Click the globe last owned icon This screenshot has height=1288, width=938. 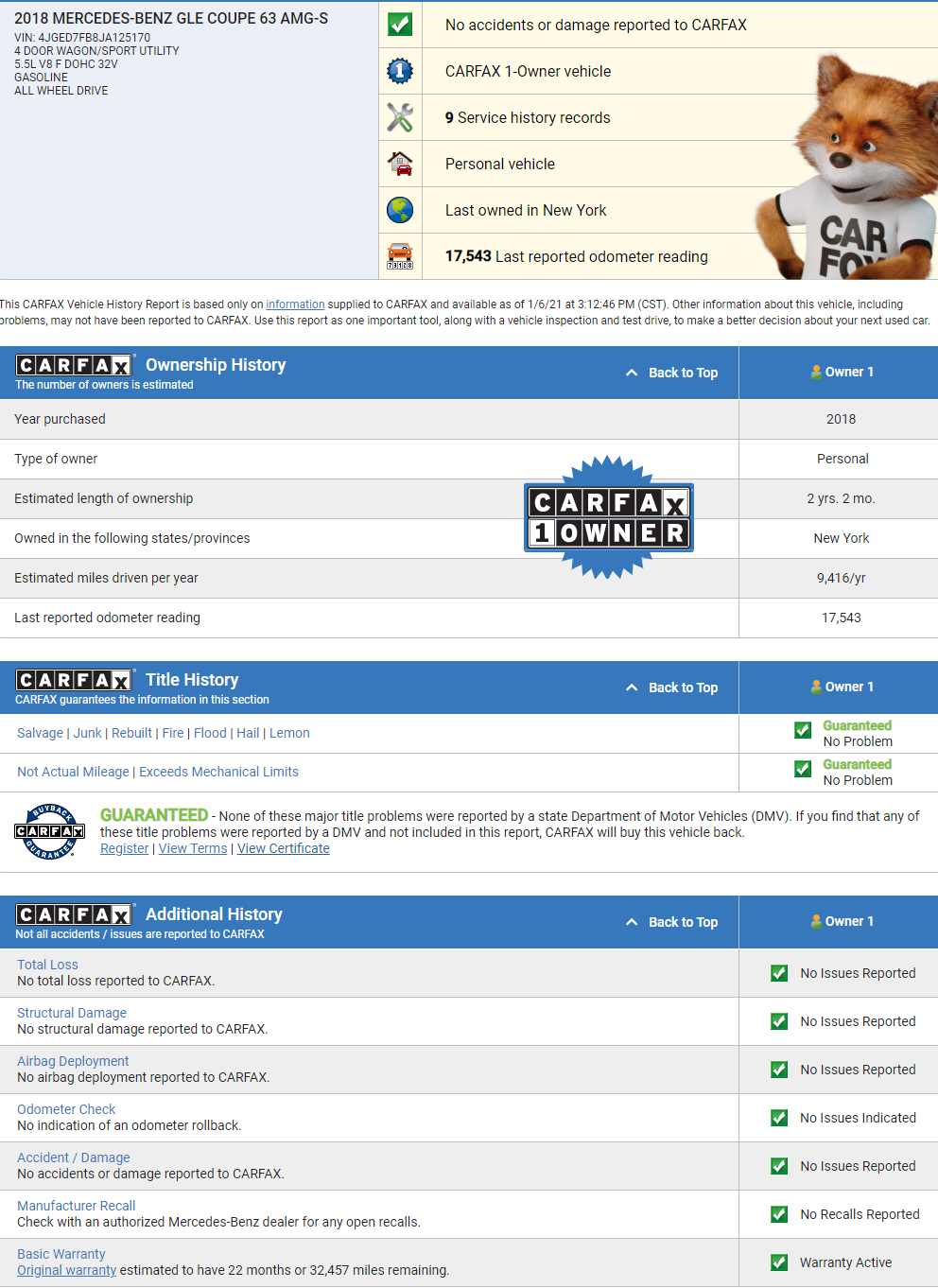tap(400, 210)
